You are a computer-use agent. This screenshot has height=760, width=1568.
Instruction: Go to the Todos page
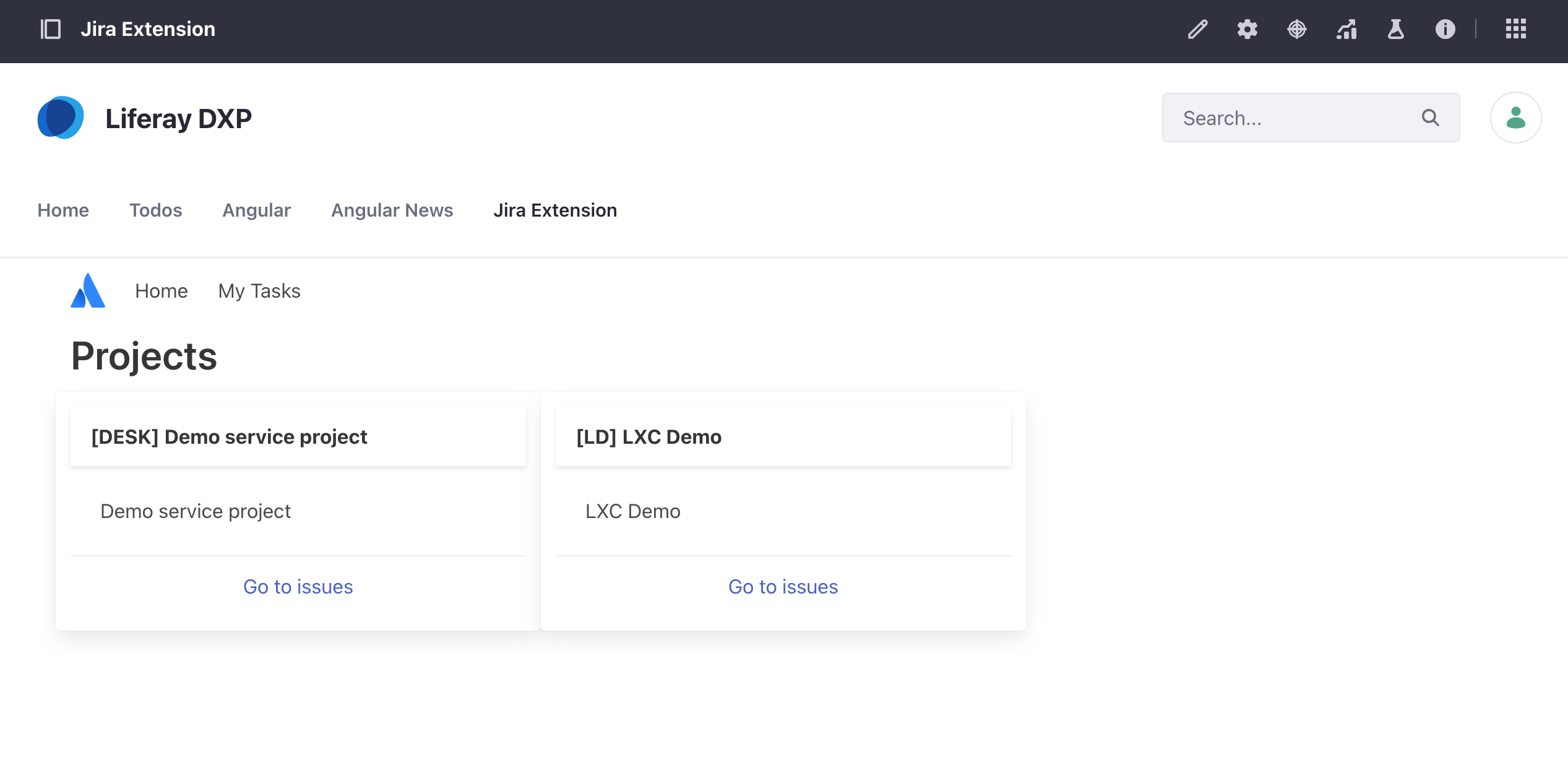(155, 210)
